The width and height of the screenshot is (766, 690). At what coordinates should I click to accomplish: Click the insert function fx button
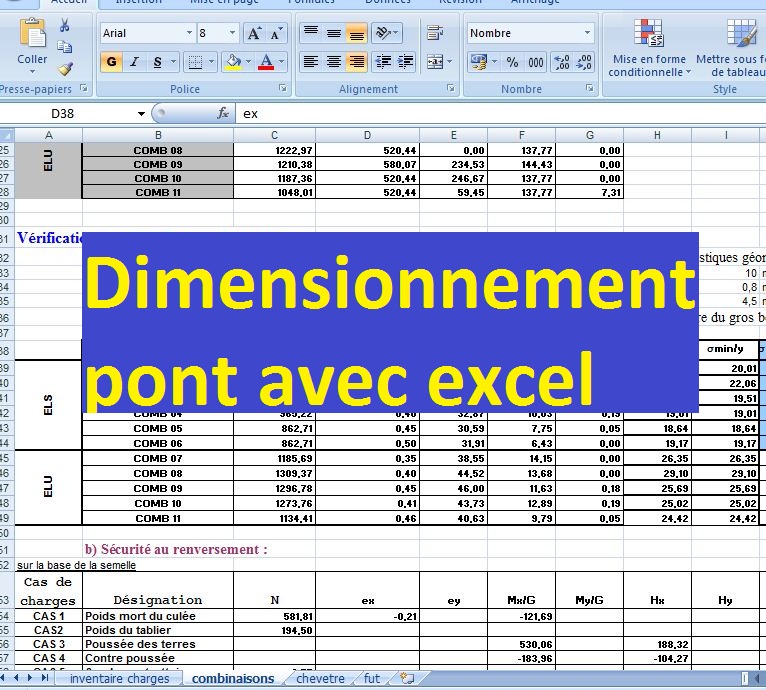point(223,113)
